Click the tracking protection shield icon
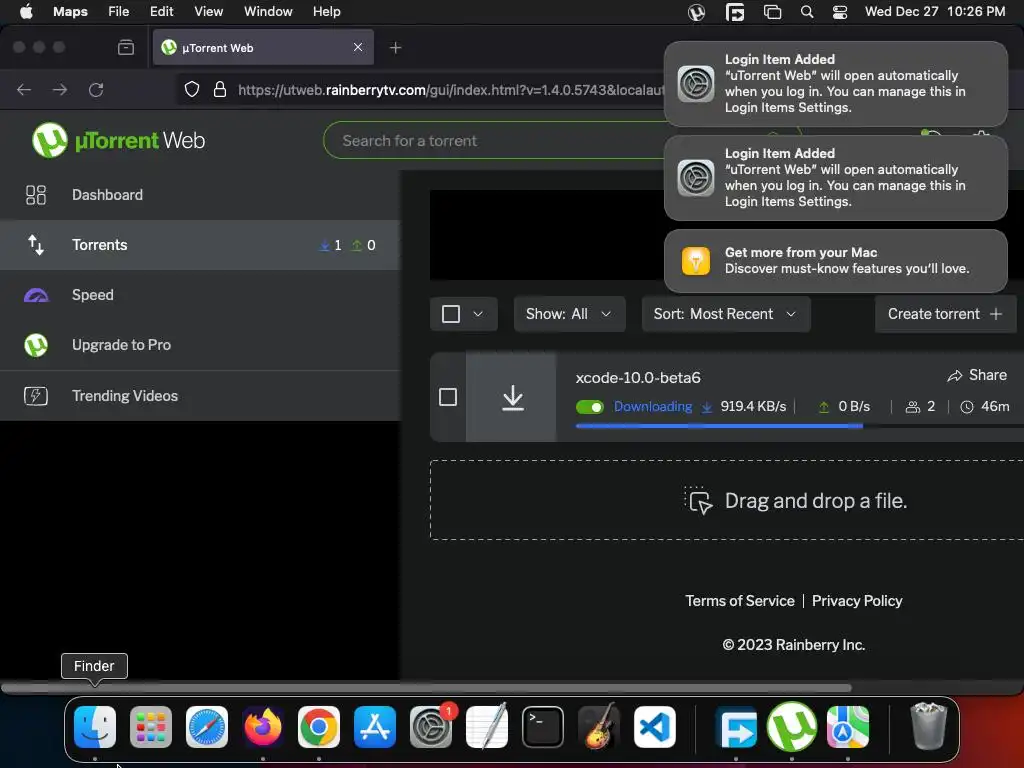 coord(191,89)
